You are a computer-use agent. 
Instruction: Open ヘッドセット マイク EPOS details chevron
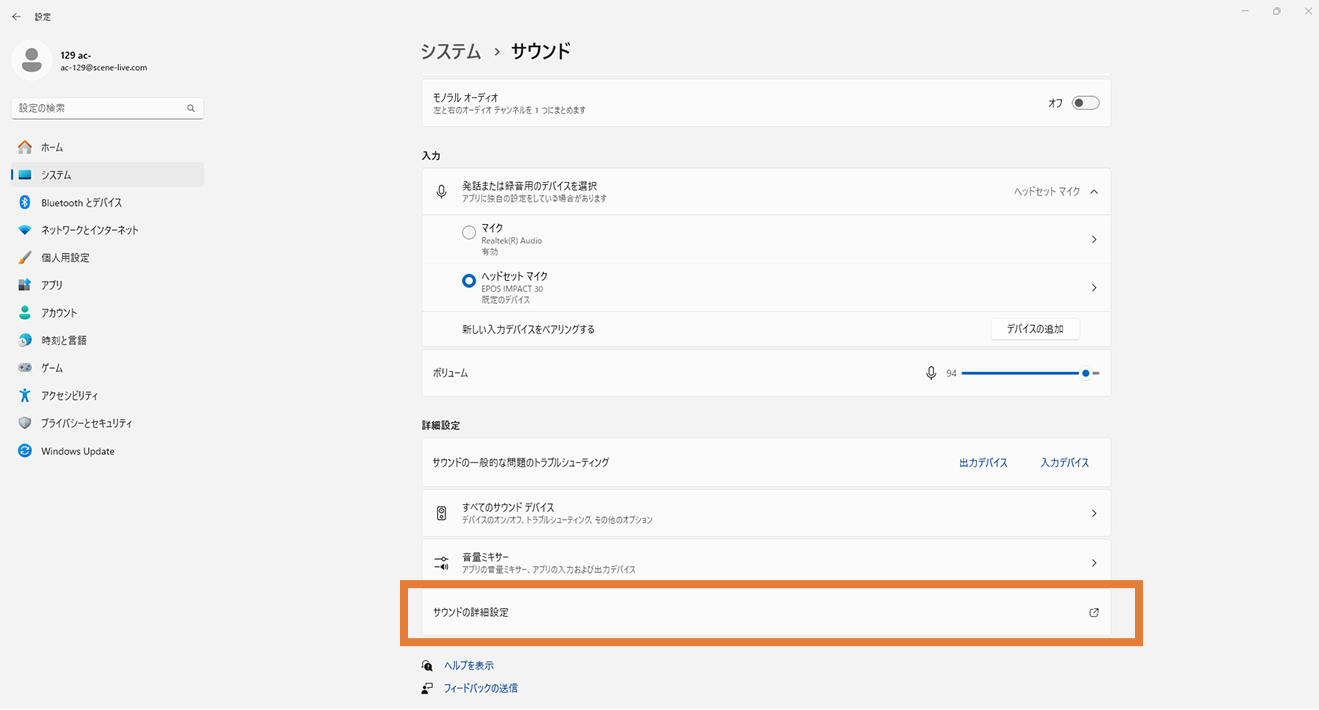1094,288
